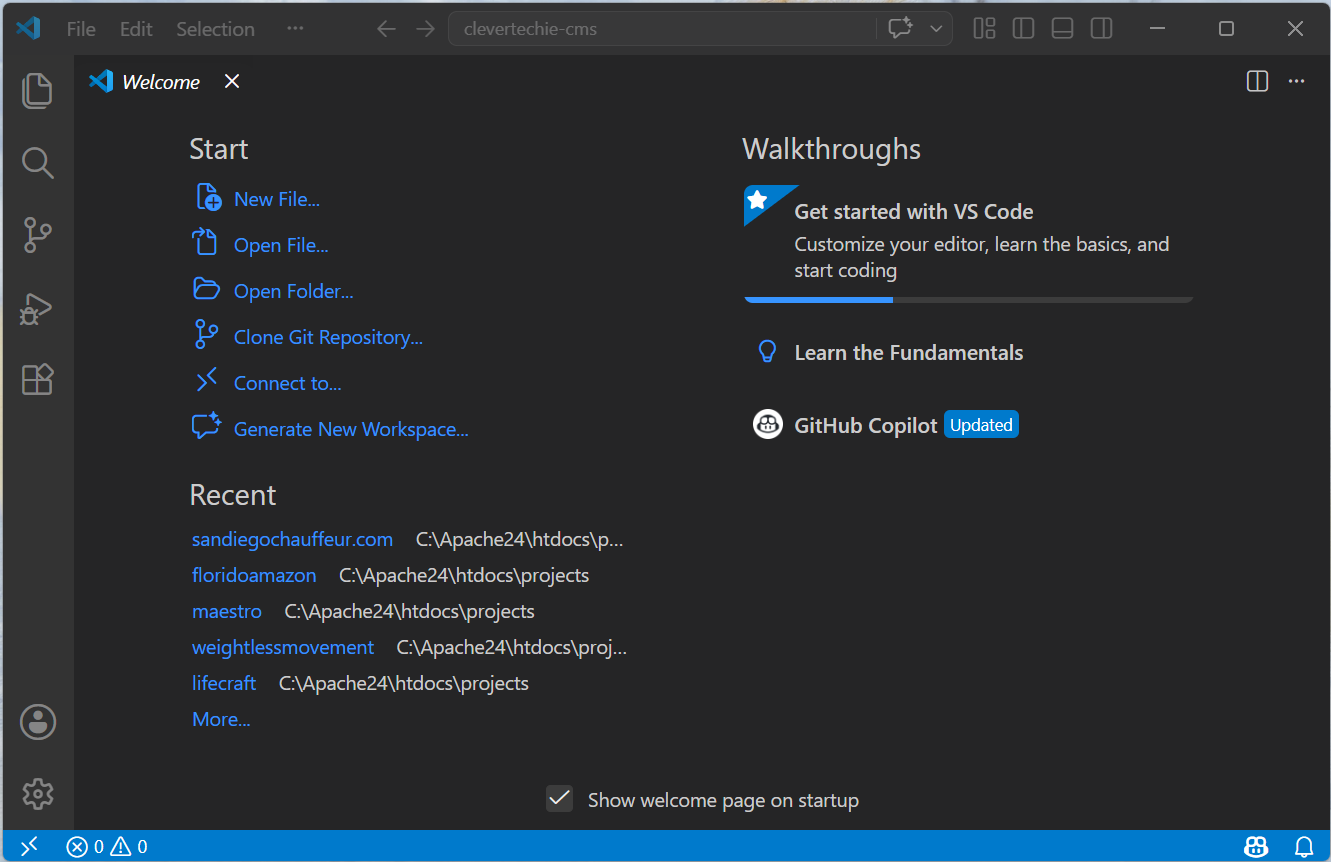Screen dimensions: 1331x862
Task: Open the Manage gear icon
Action: [x=38, y=794]
